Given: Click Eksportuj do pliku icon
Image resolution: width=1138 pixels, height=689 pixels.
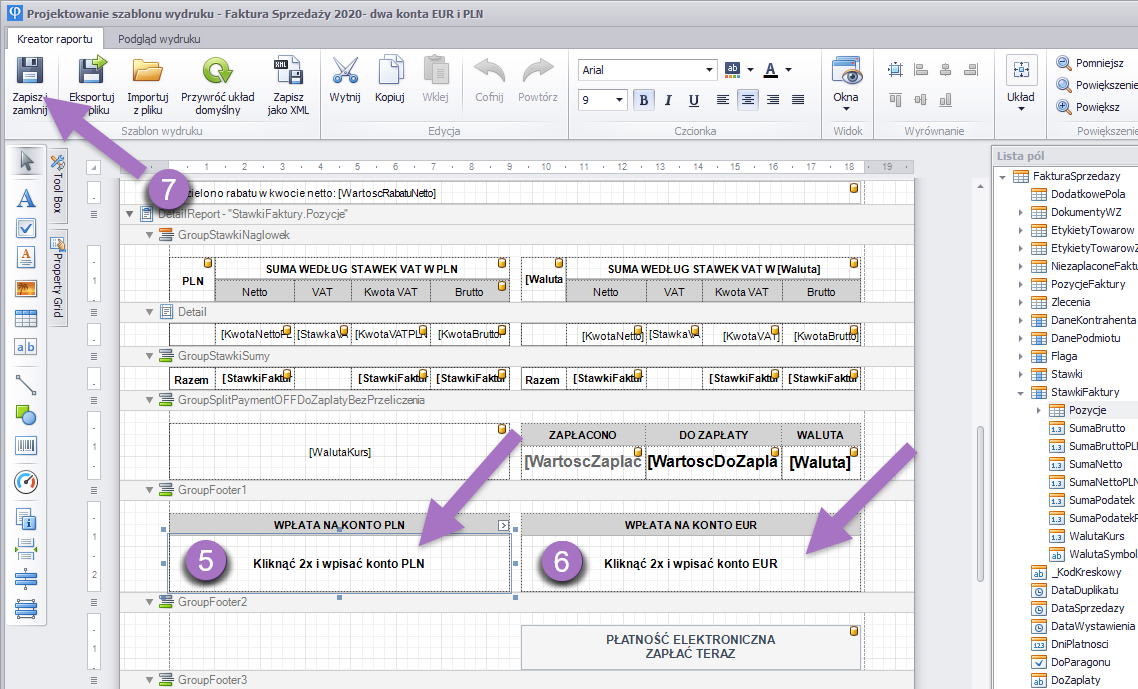Looking at the screenshot, I should (91, 72).
